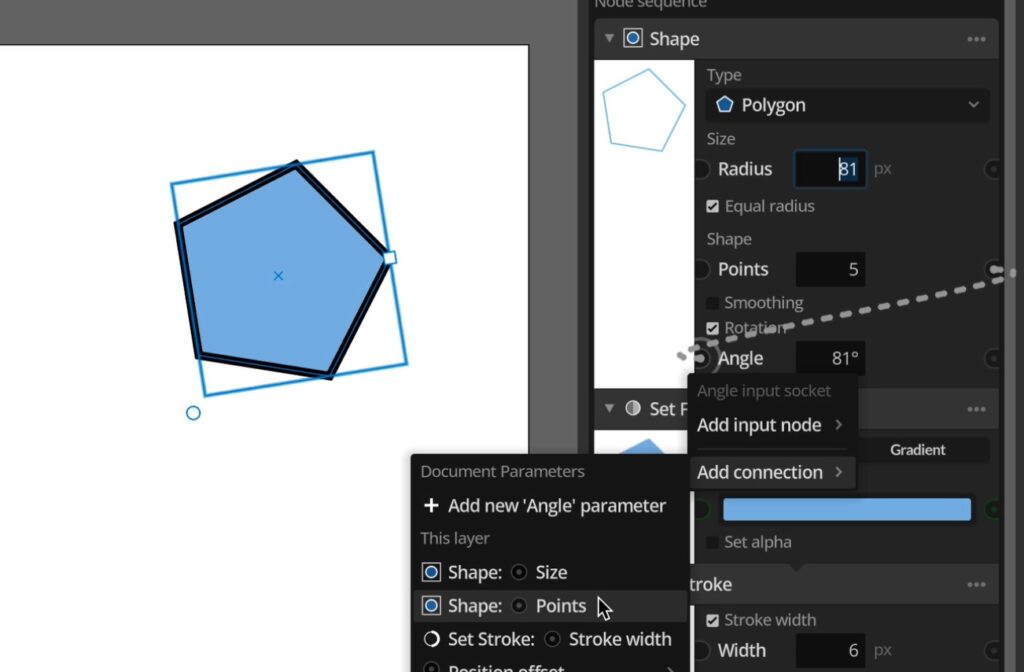Click the rotation handle circle below the pentagon

pyautogui.click(x=194, y=413)
